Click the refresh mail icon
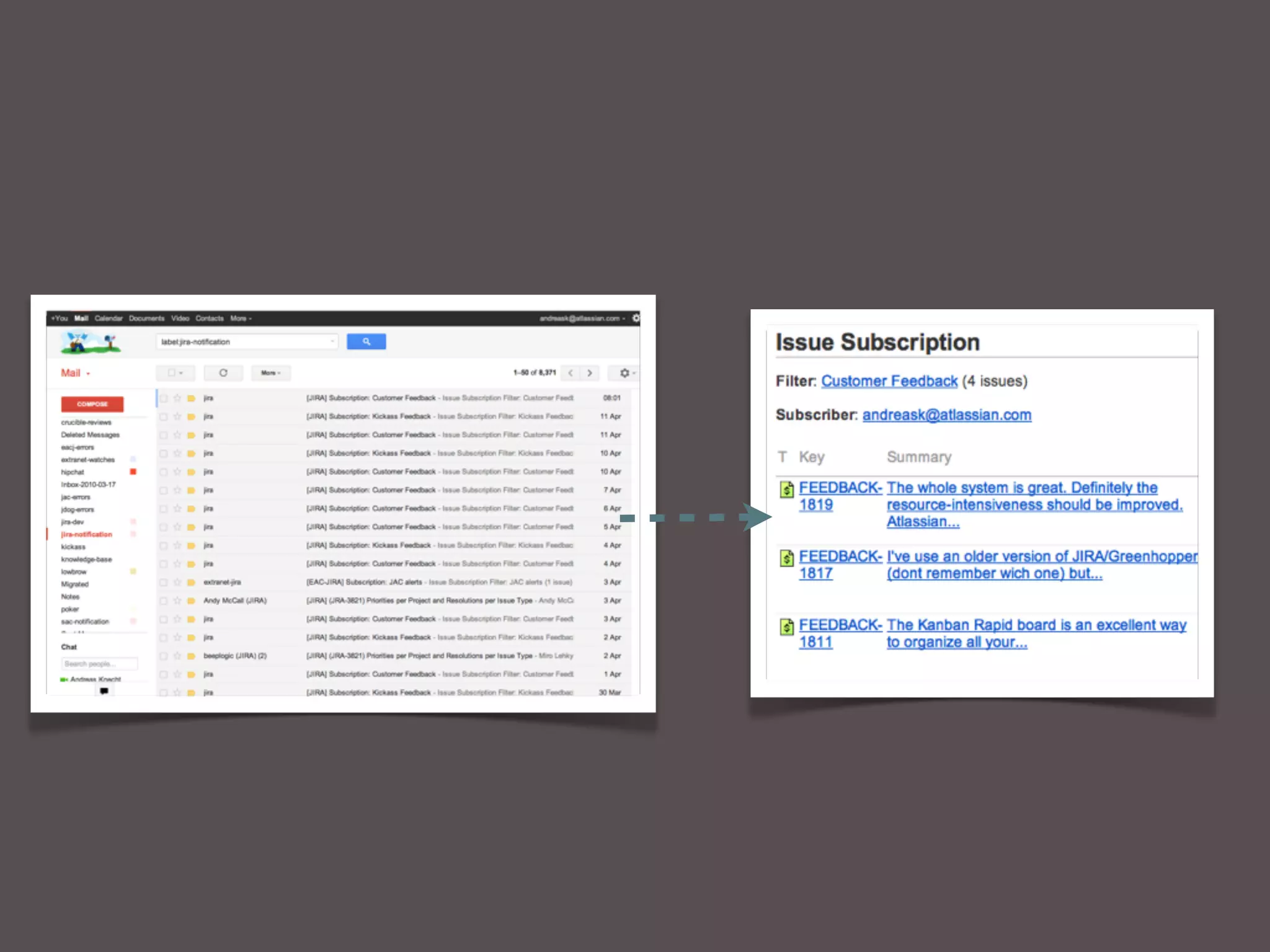Screen dimensions: 1270x952 click(x=223, y=372)
